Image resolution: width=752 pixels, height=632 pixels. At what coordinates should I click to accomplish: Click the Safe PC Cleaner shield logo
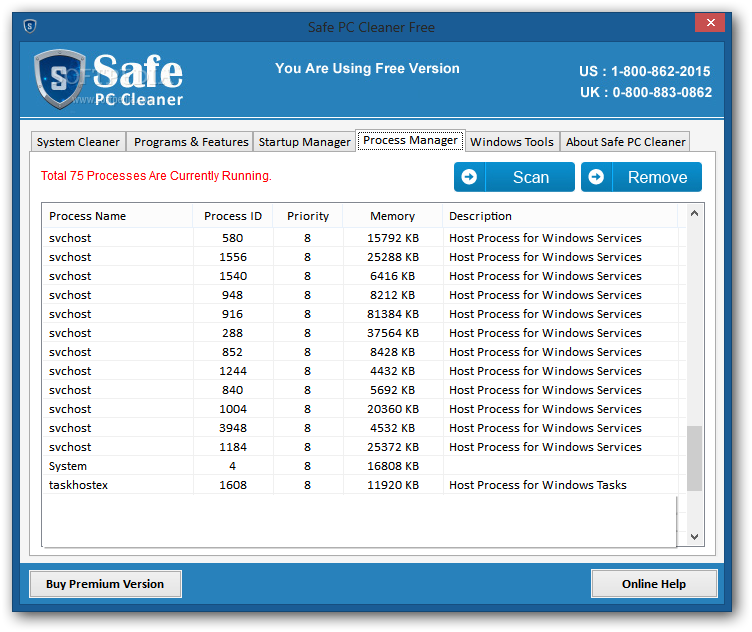60,79
